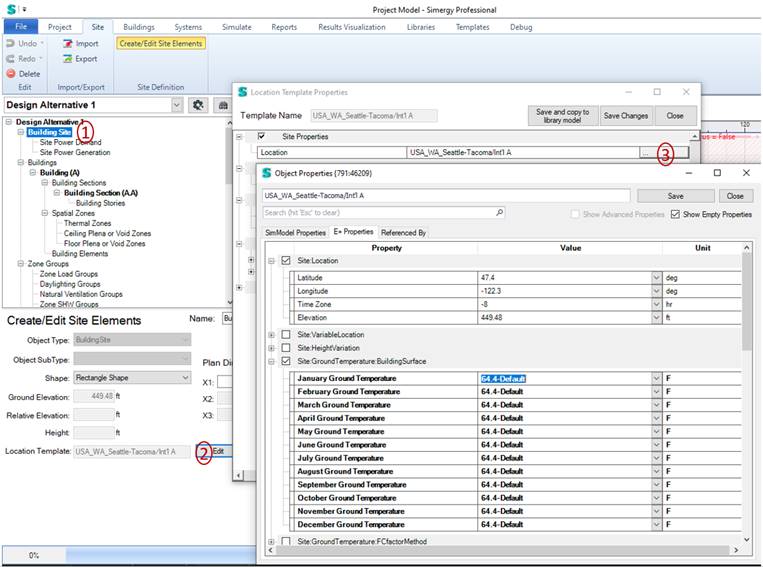Switch to the Simulate ribbon tab
The image size is (763, 567).
[x=236, y=27]
